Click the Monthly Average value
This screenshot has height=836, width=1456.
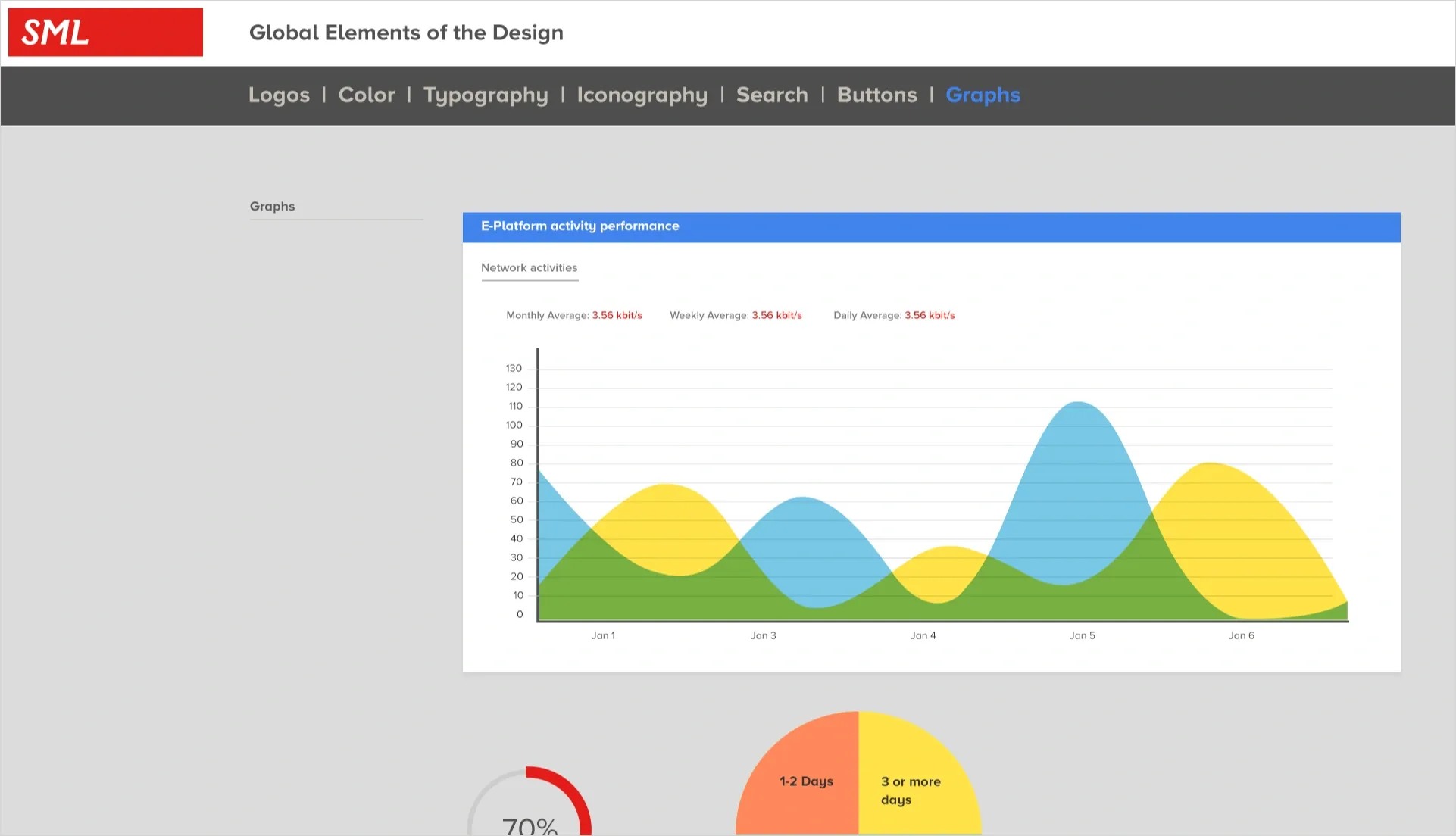[617, 316]
